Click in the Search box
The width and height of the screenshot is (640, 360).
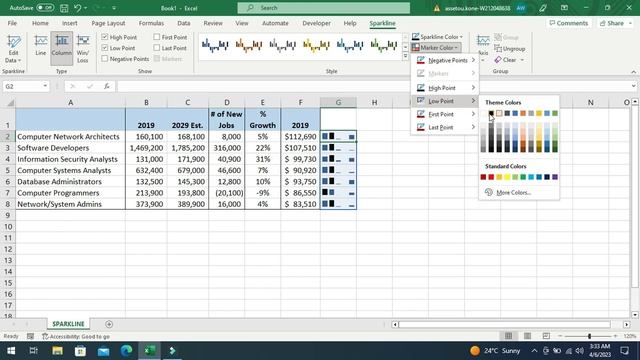pyautogui.click(x=324, y=8)
